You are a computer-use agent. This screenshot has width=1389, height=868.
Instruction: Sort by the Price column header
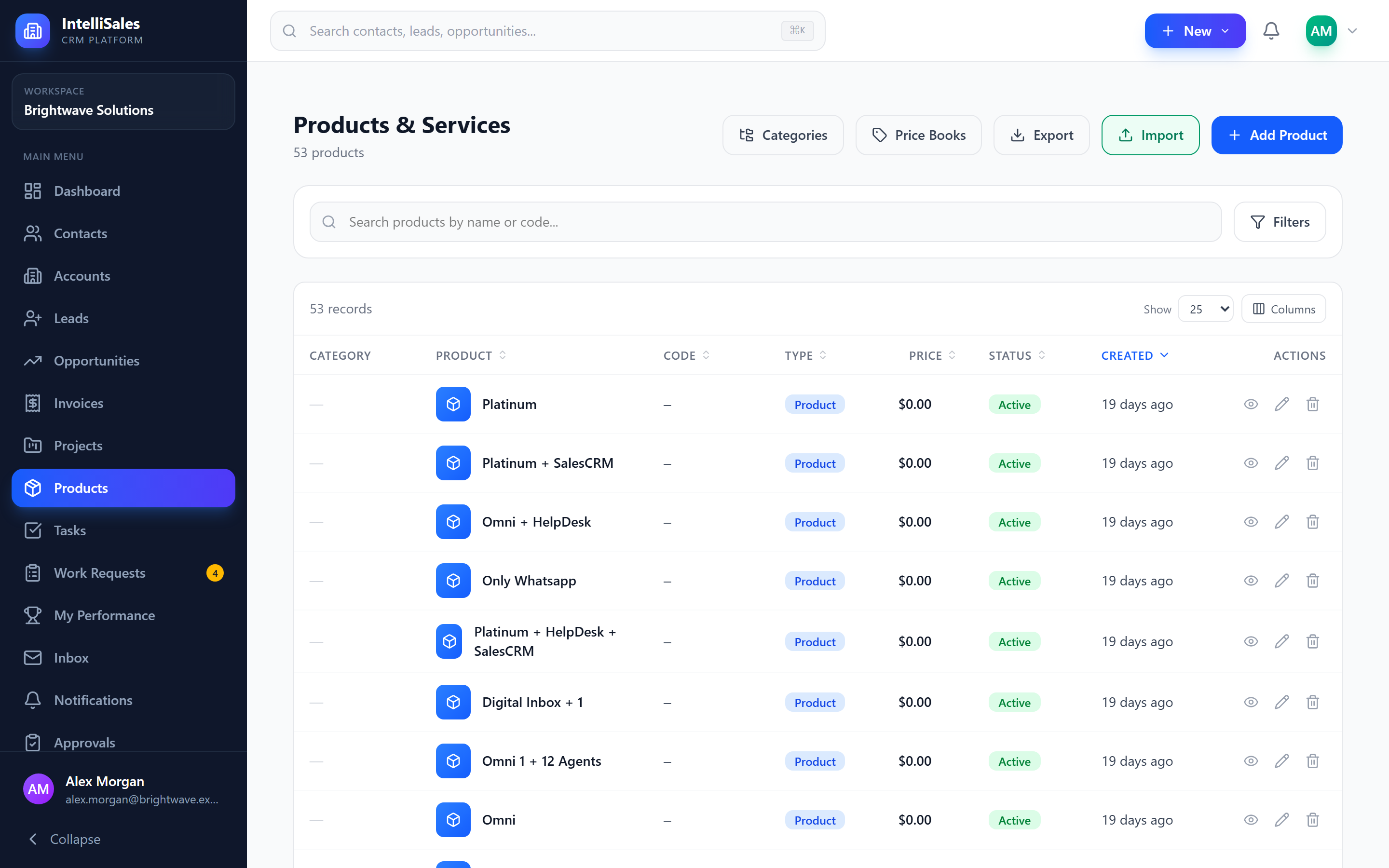point(932,355)
